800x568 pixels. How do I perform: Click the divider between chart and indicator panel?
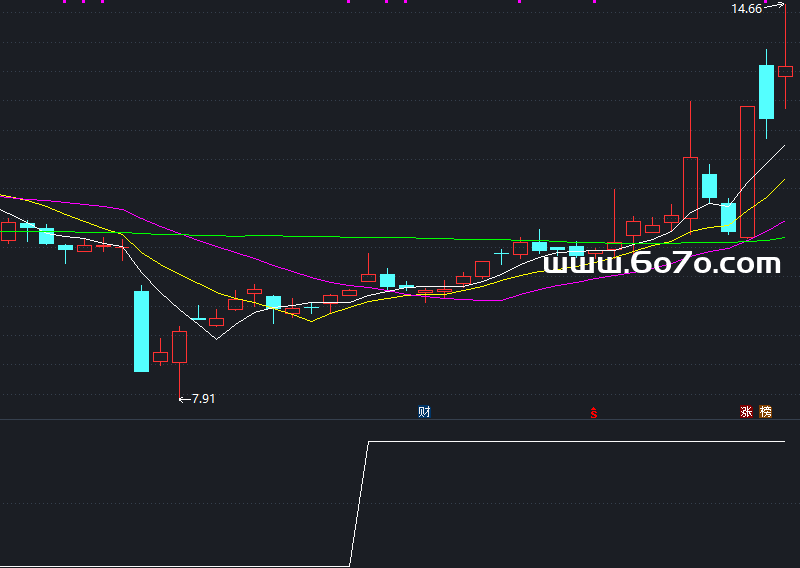pyautogui.click(x=400, y=421)
